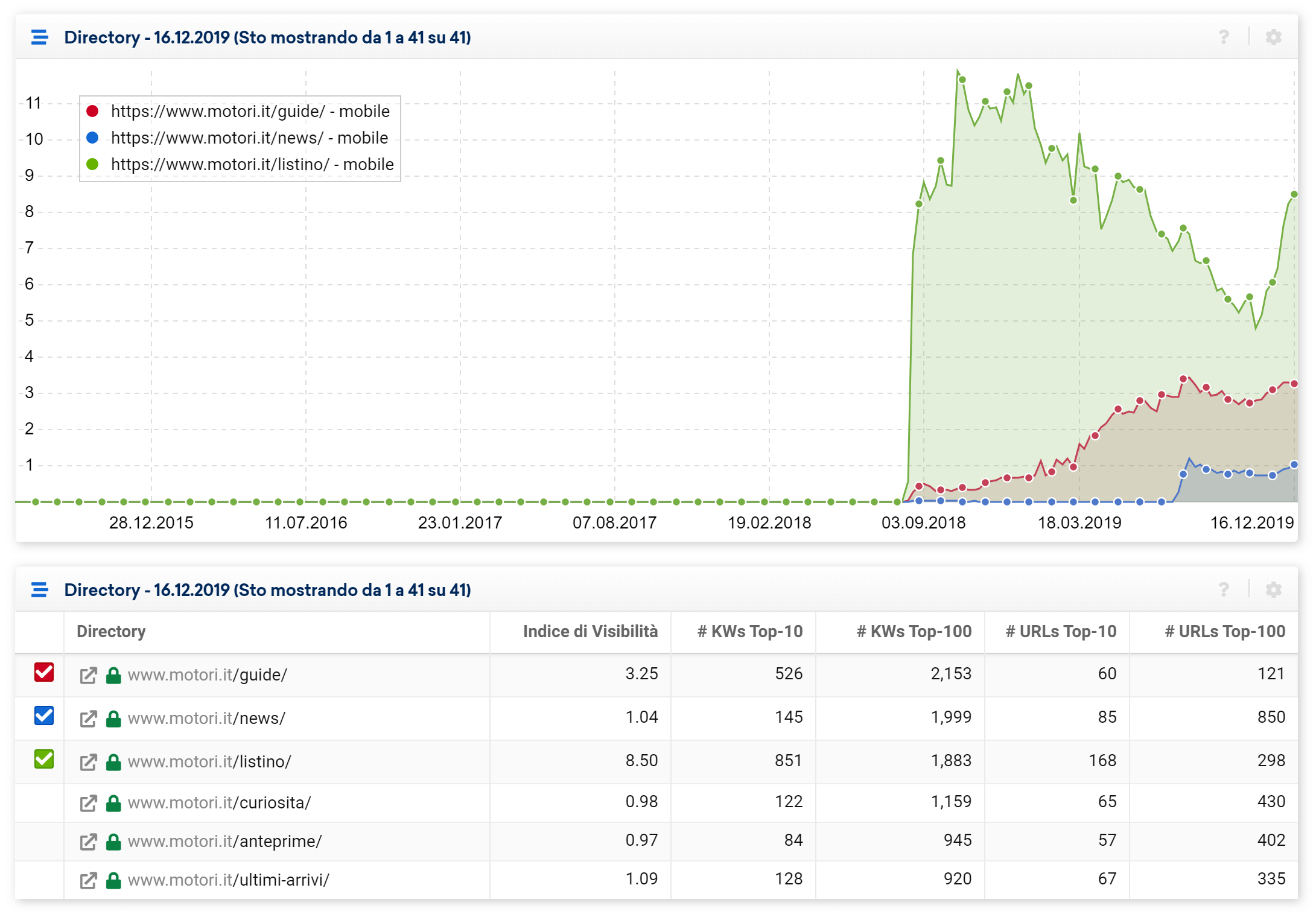Click the table panel help question mark
Image resolution: width=1316 pixels, height=917 pixels.
coord(1223,589)
